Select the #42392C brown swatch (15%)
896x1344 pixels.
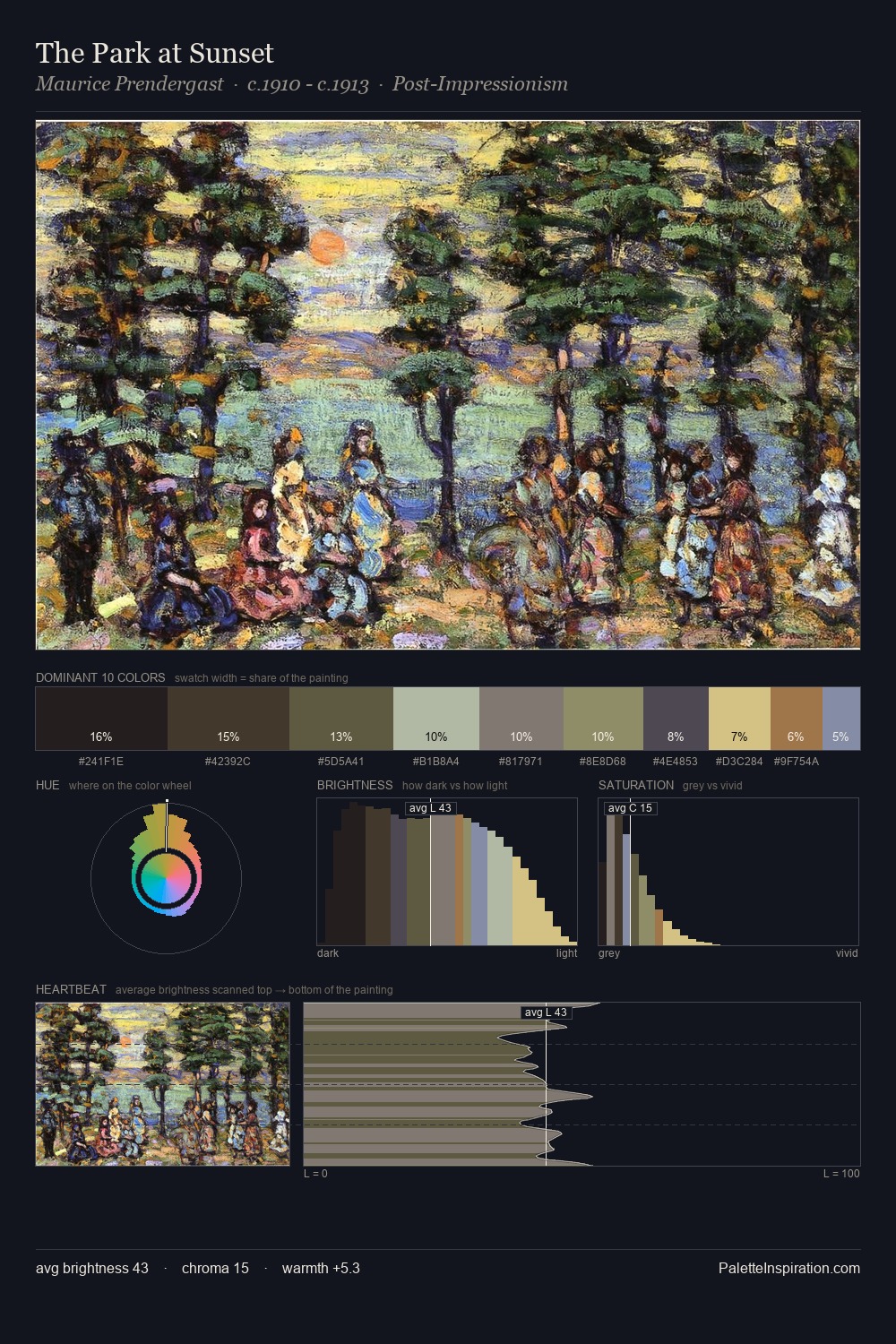pyautogui.click(x=228, y=719)
